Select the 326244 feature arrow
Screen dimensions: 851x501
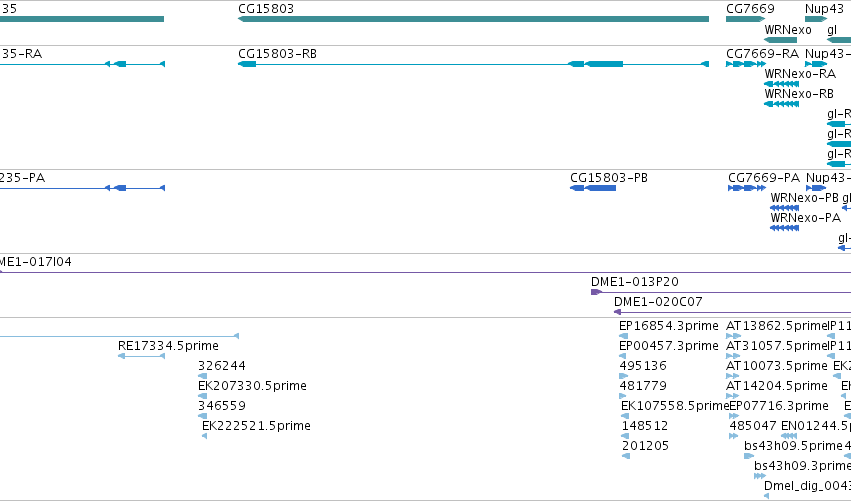(202, 376)
